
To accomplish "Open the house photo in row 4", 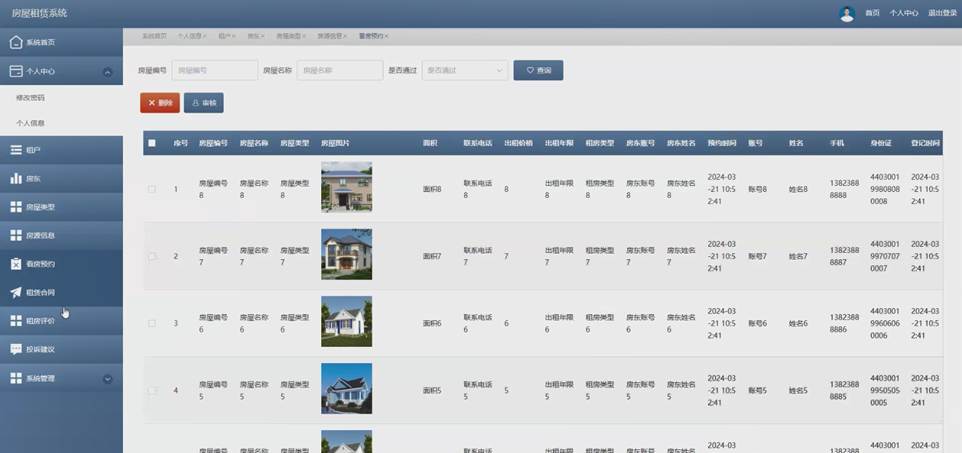I will (x=347, y=389).
